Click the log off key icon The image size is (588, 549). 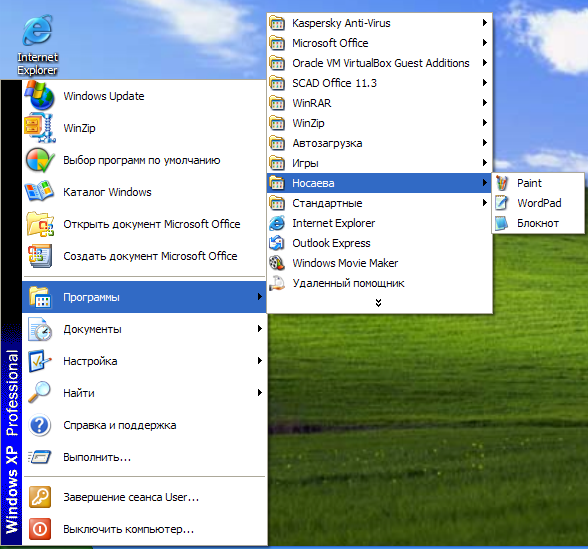pyautogui.click(x=40, y=497)
